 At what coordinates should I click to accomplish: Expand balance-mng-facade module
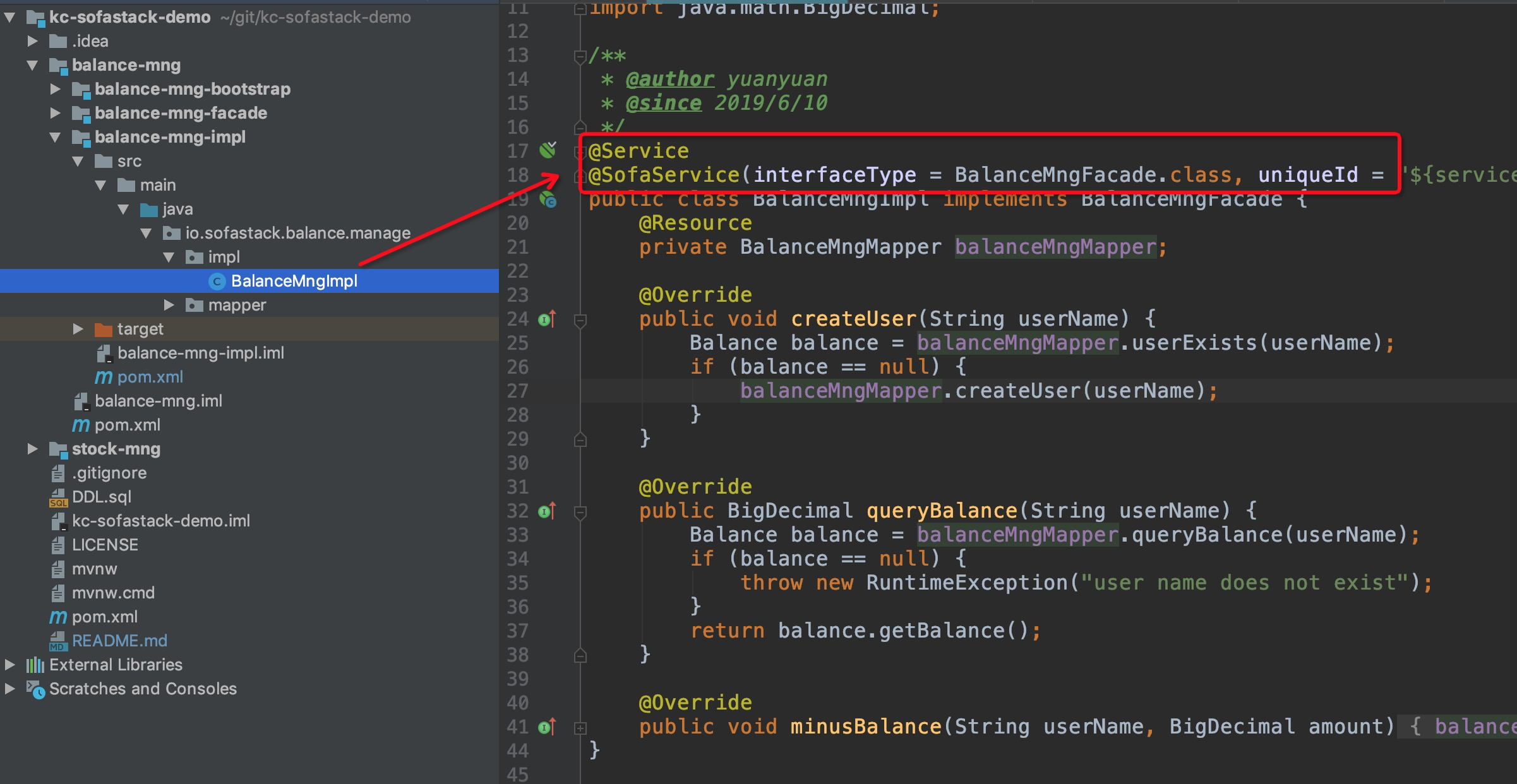[55, 113]
